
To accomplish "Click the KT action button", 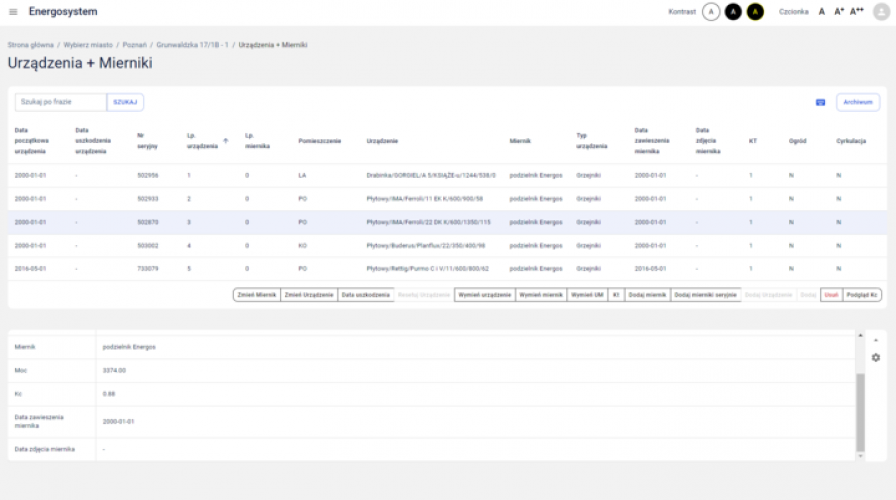I will point(615,295).
